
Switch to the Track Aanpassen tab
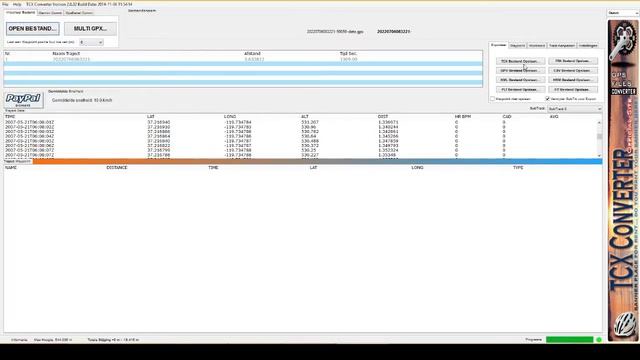[562, 46]
